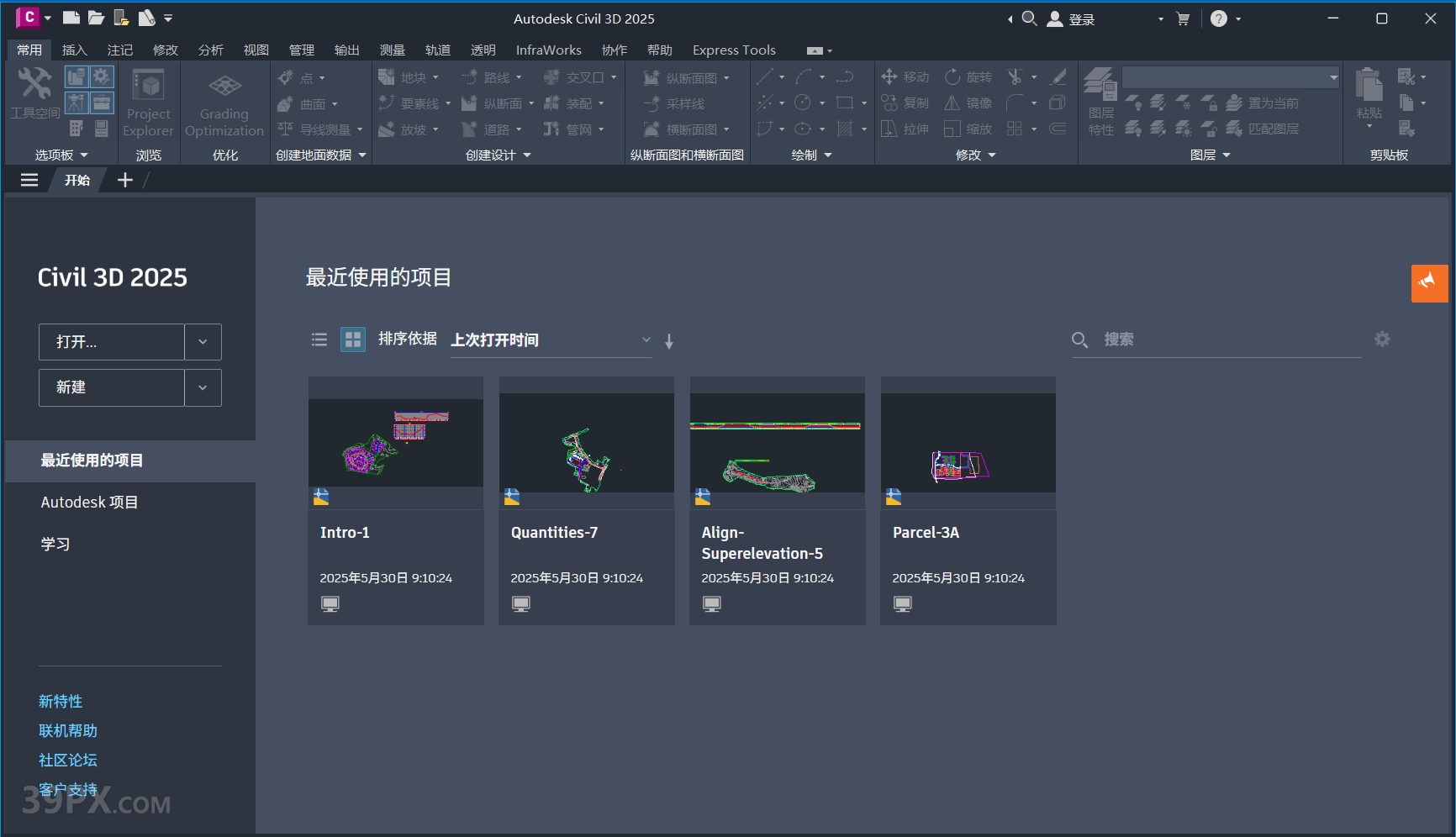
Task: Open the Intro-1 drawing thumbnail
Action: coord(396,443)
